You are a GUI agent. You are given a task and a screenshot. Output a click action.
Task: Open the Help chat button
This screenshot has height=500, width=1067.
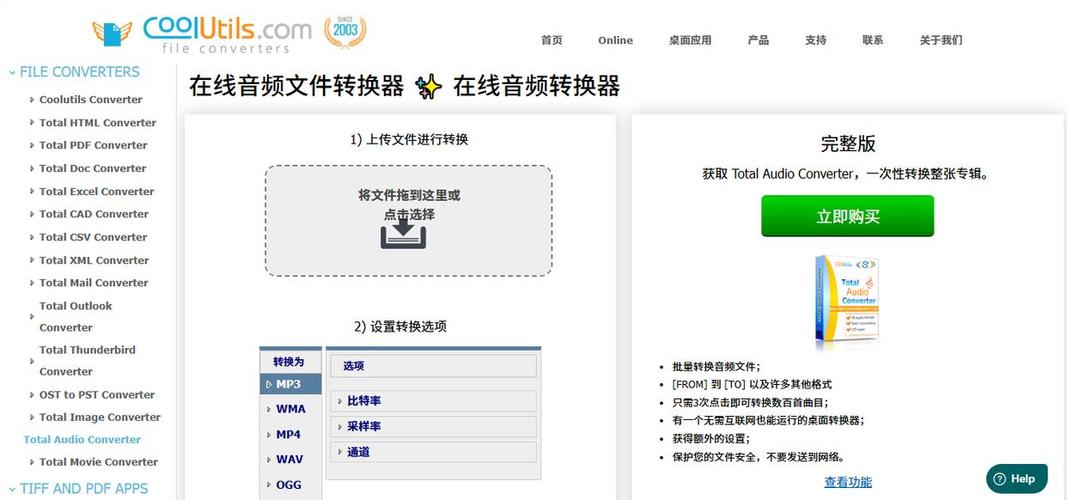coord(1017,479)
